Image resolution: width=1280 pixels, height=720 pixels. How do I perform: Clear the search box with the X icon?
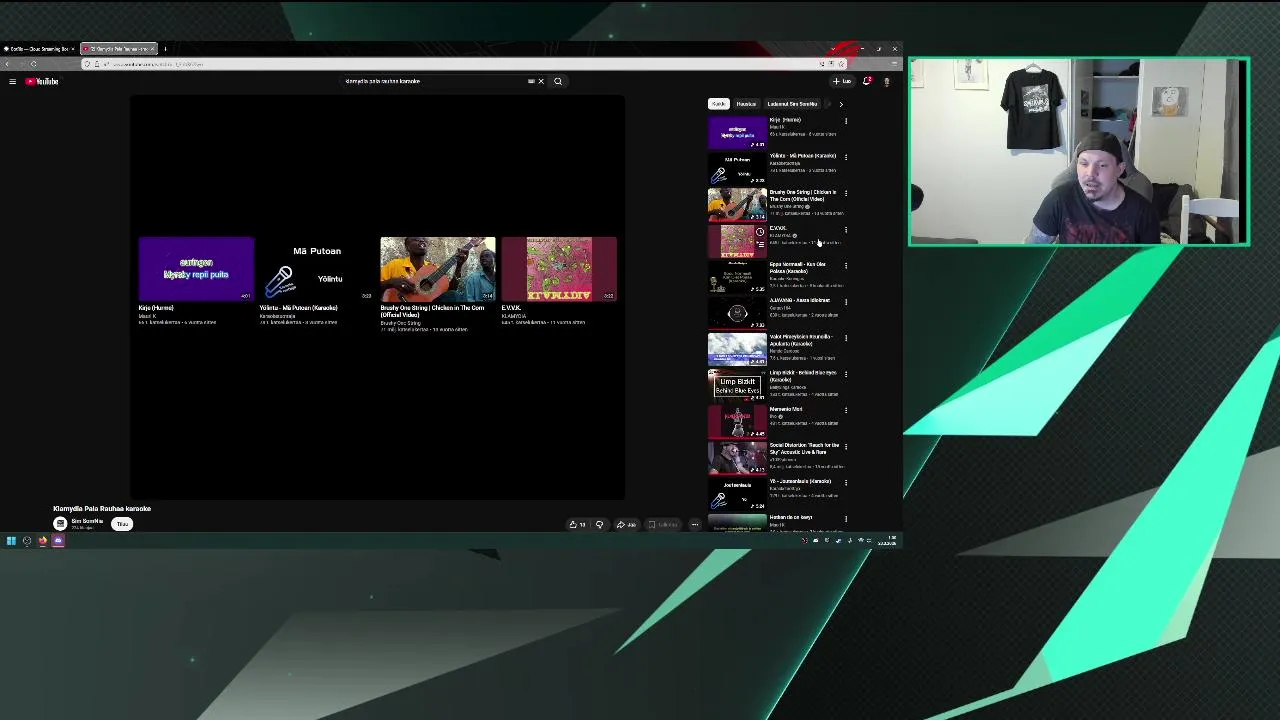541,81
